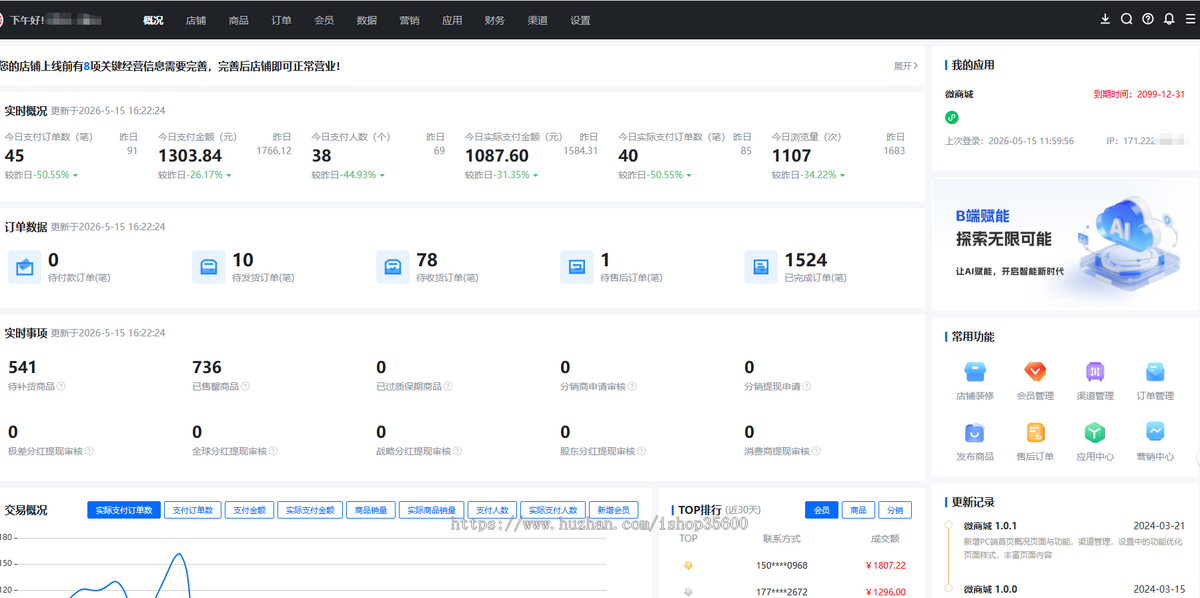Click the 待收货订单 icon
Image resolution: width=1200 pixels, height=598 pixels.
pos(393,267)
